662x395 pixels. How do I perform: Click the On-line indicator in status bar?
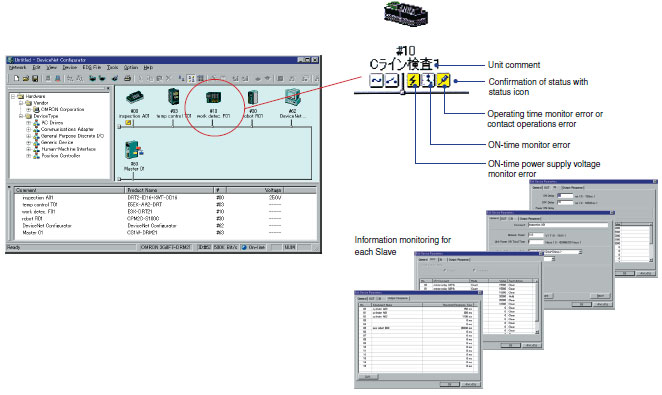(x=254, y=247)
